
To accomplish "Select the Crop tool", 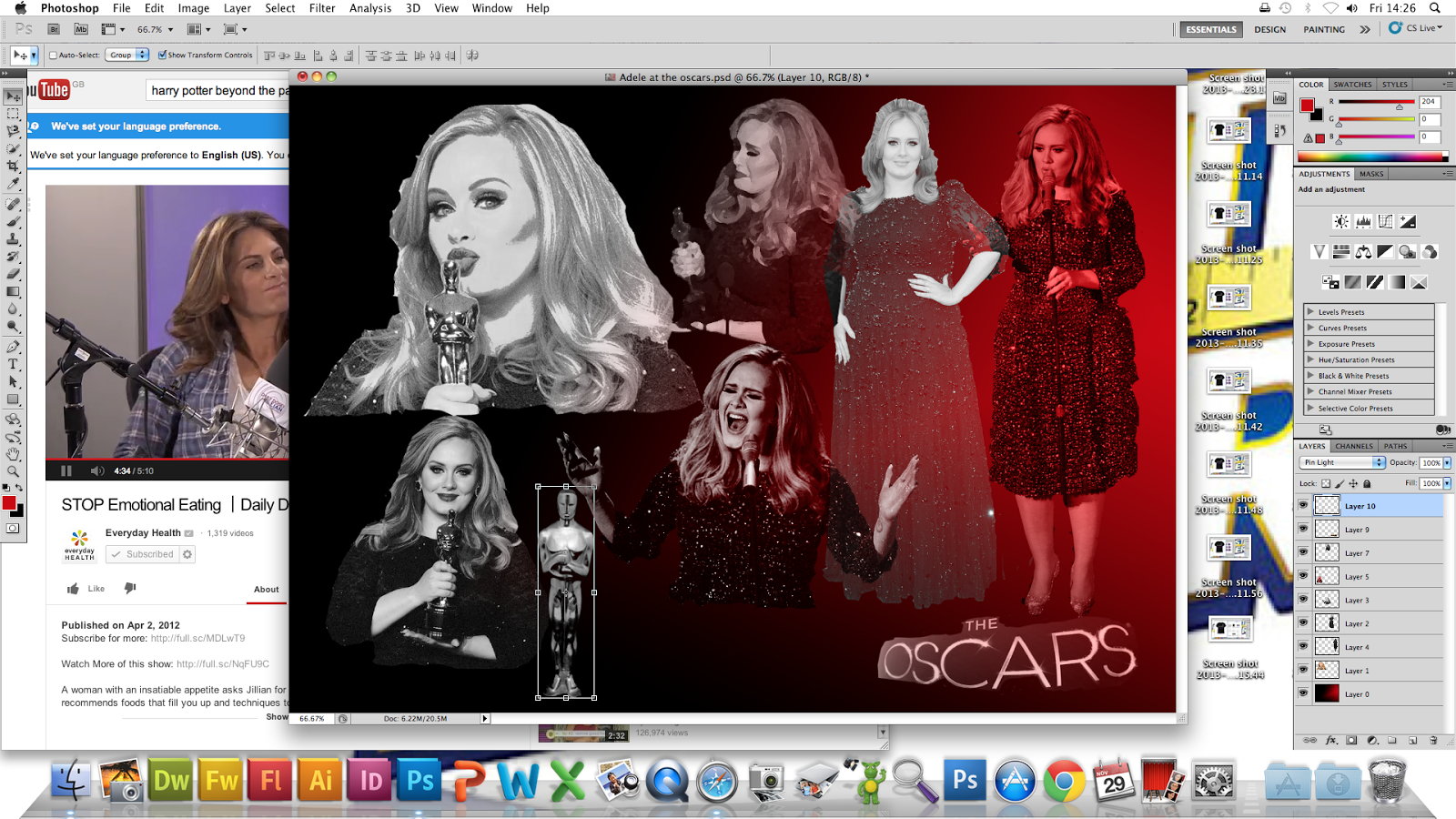I will click(x=13, y=167).
